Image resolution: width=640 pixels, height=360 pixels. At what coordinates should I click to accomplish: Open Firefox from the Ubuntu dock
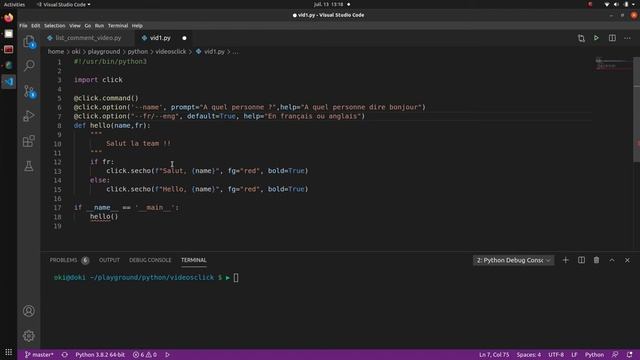[x=9, y=18]
